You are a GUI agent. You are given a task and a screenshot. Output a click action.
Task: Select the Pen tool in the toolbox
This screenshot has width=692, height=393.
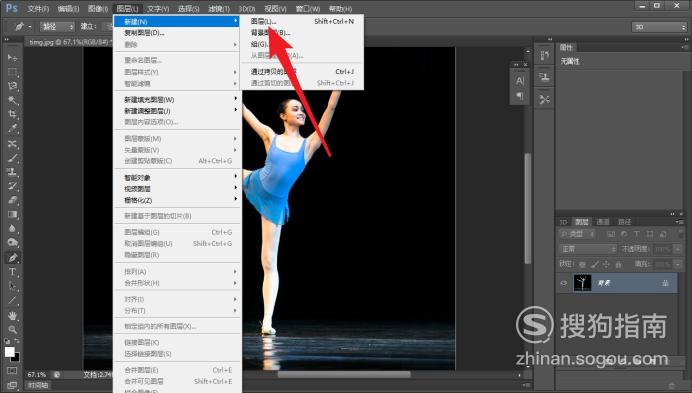tap(12, 257)
